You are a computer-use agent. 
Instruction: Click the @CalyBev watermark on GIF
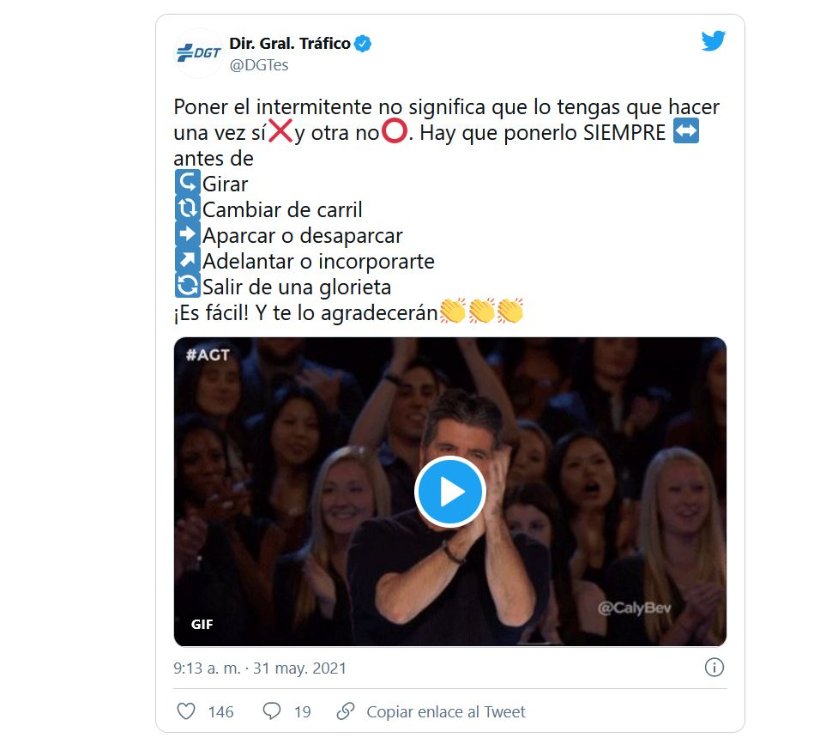(634, 608)
